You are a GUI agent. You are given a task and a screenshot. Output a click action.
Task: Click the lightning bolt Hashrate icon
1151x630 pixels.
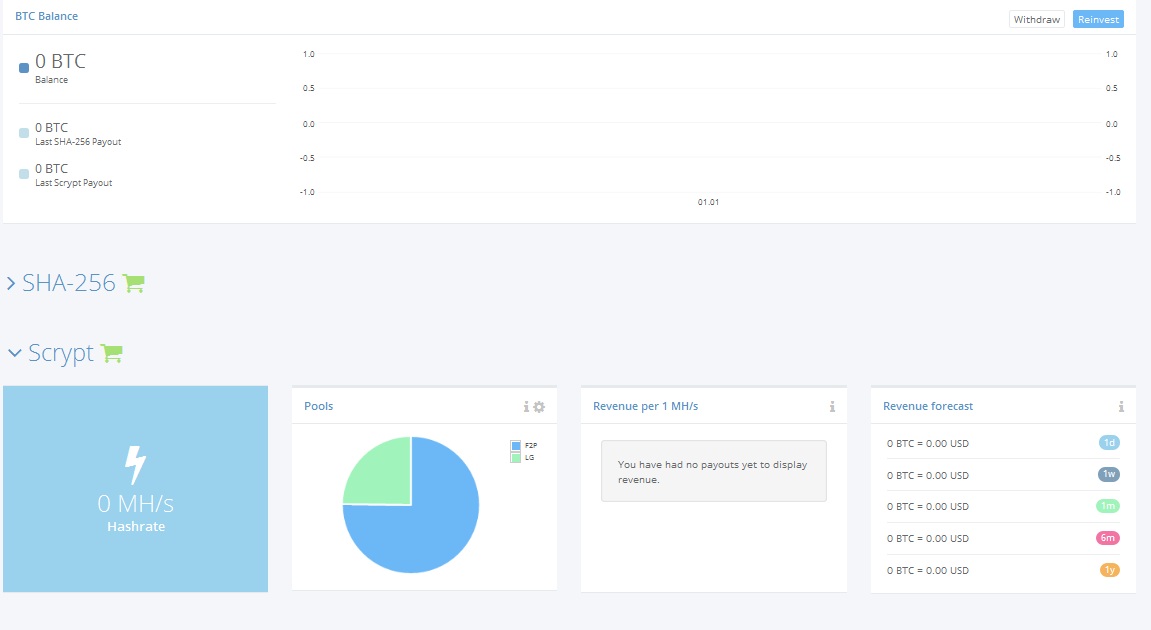135,465
